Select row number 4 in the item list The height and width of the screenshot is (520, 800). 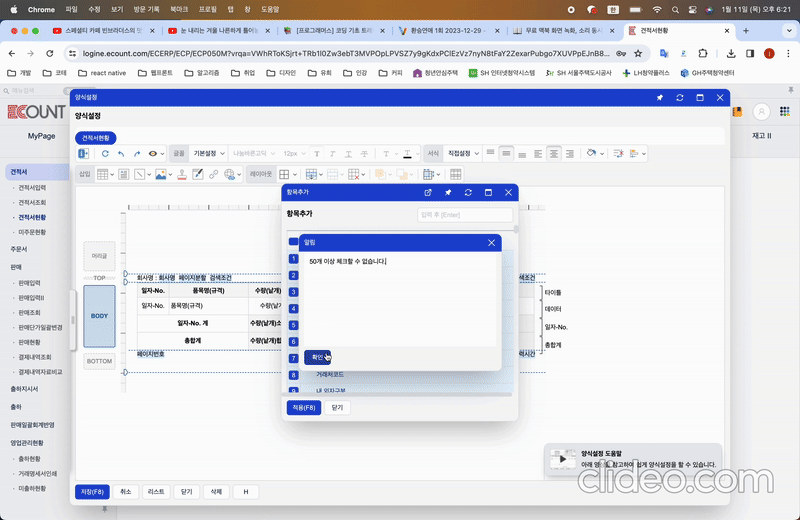(293, 309)
